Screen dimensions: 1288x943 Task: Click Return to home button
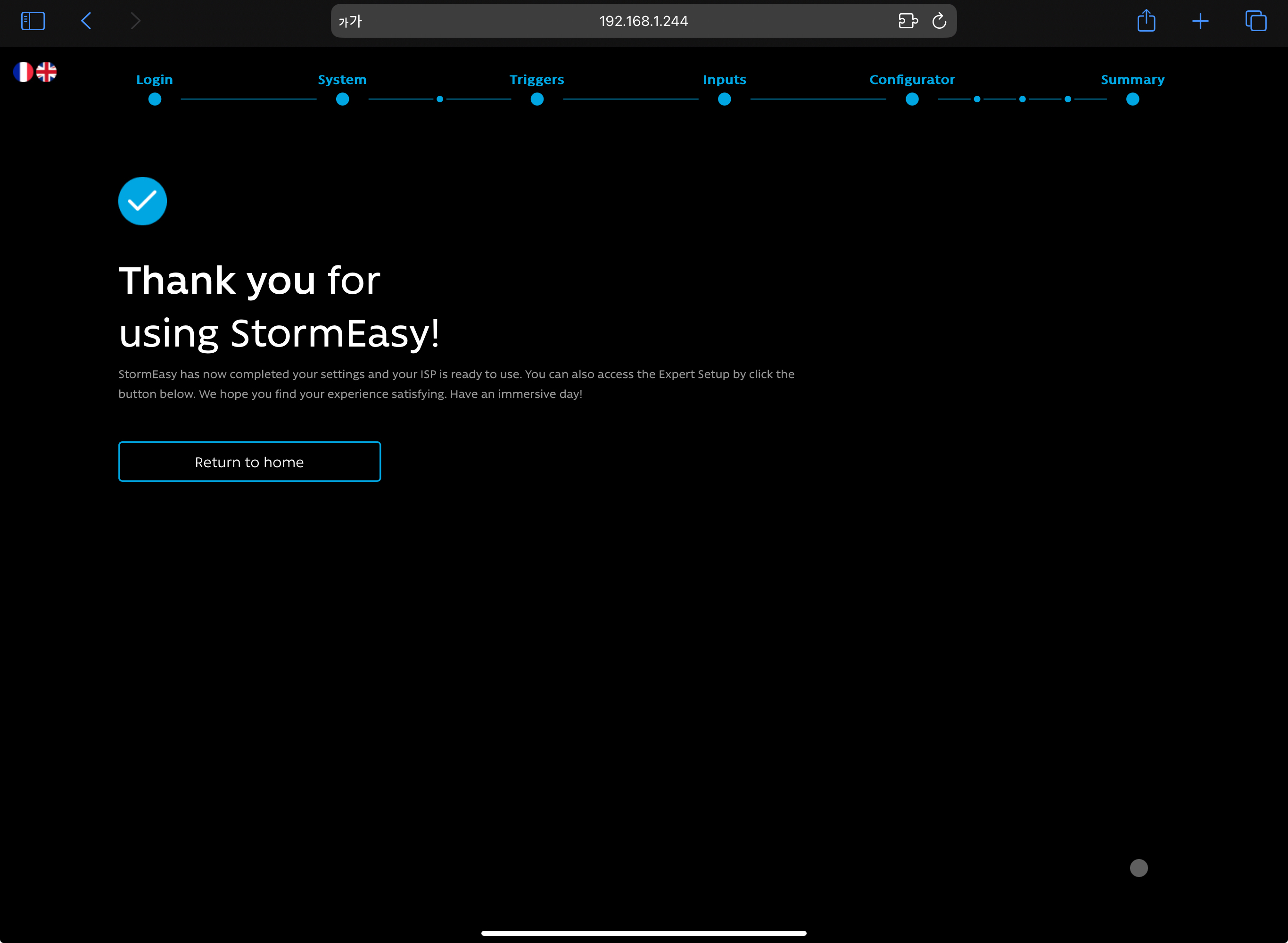[x=249, y=462]
